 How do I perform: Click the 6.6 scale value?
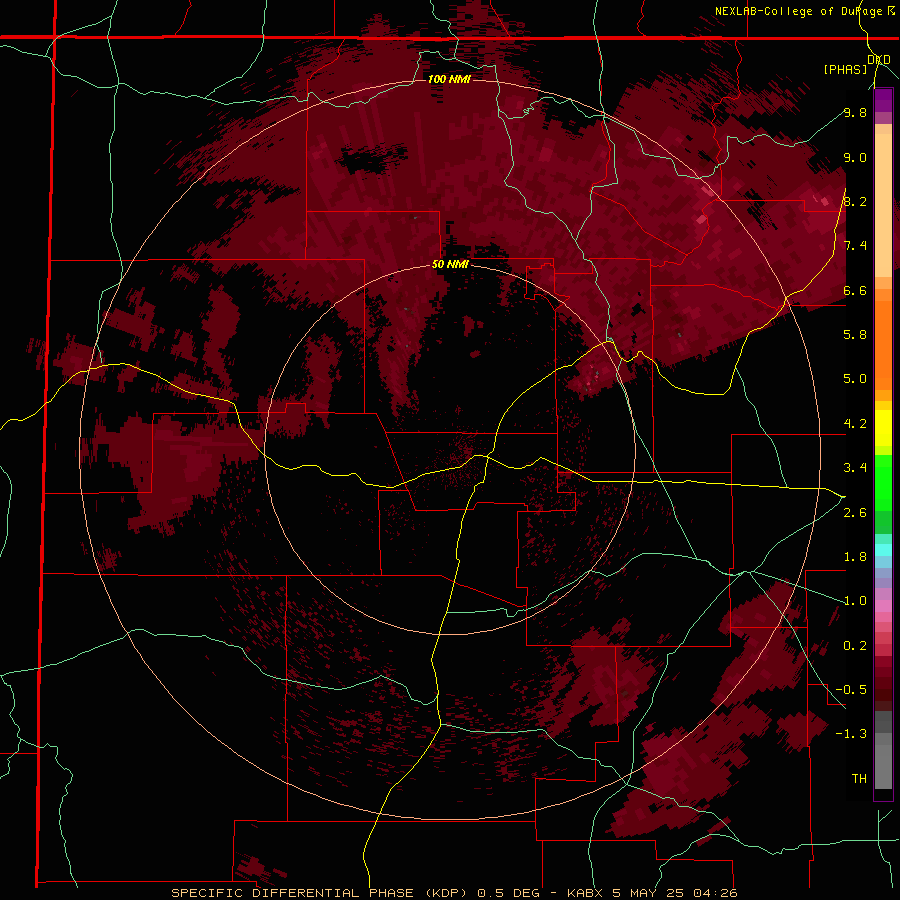(855, 290)
